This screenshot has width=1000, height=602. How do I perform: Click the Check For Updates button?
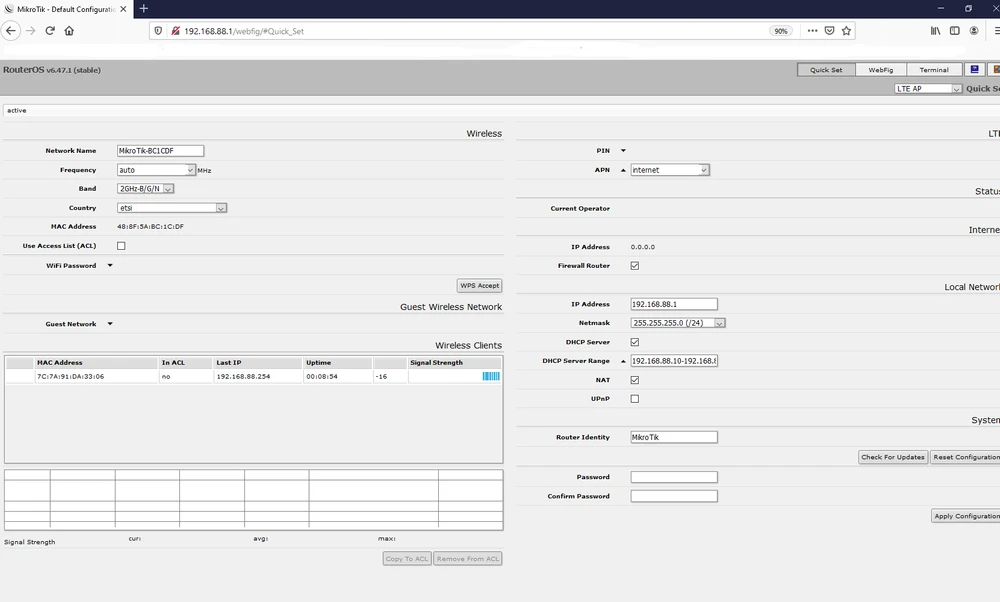click(x=892, y=456)
